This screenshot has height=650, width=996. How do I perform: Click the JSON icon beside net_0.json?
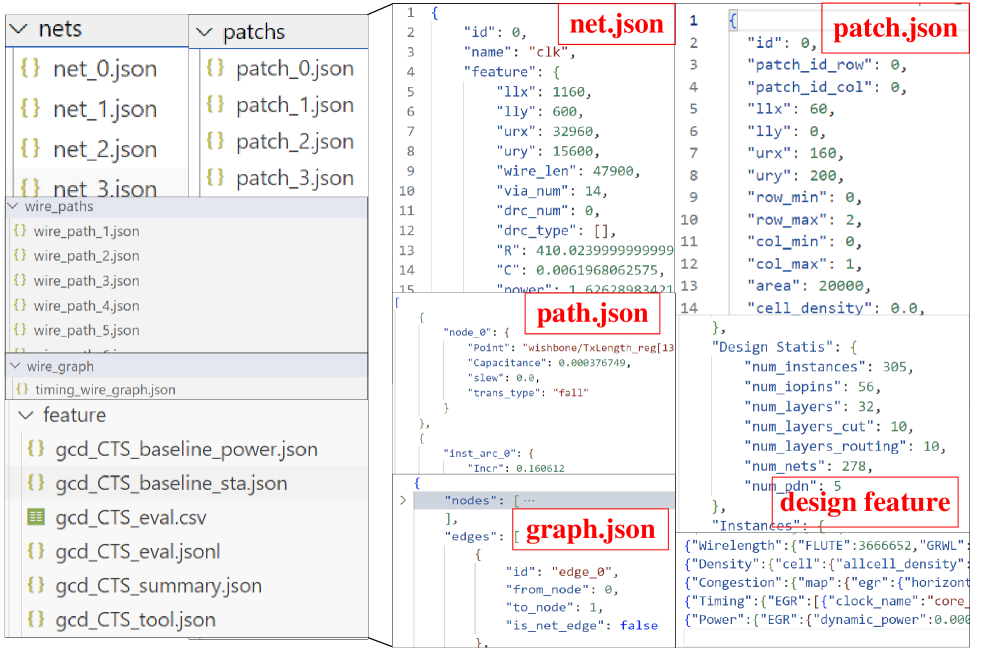tap(30, 70)
